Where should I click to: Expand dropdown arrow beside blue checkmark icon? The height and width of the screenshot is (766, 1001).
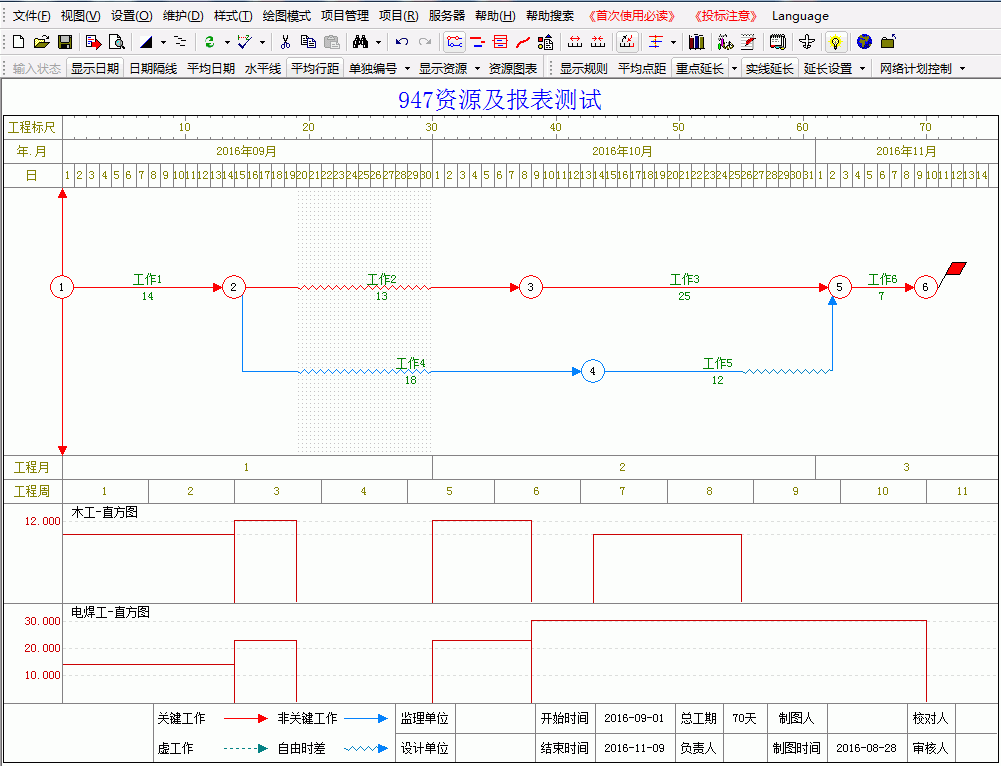click(262, 43)
